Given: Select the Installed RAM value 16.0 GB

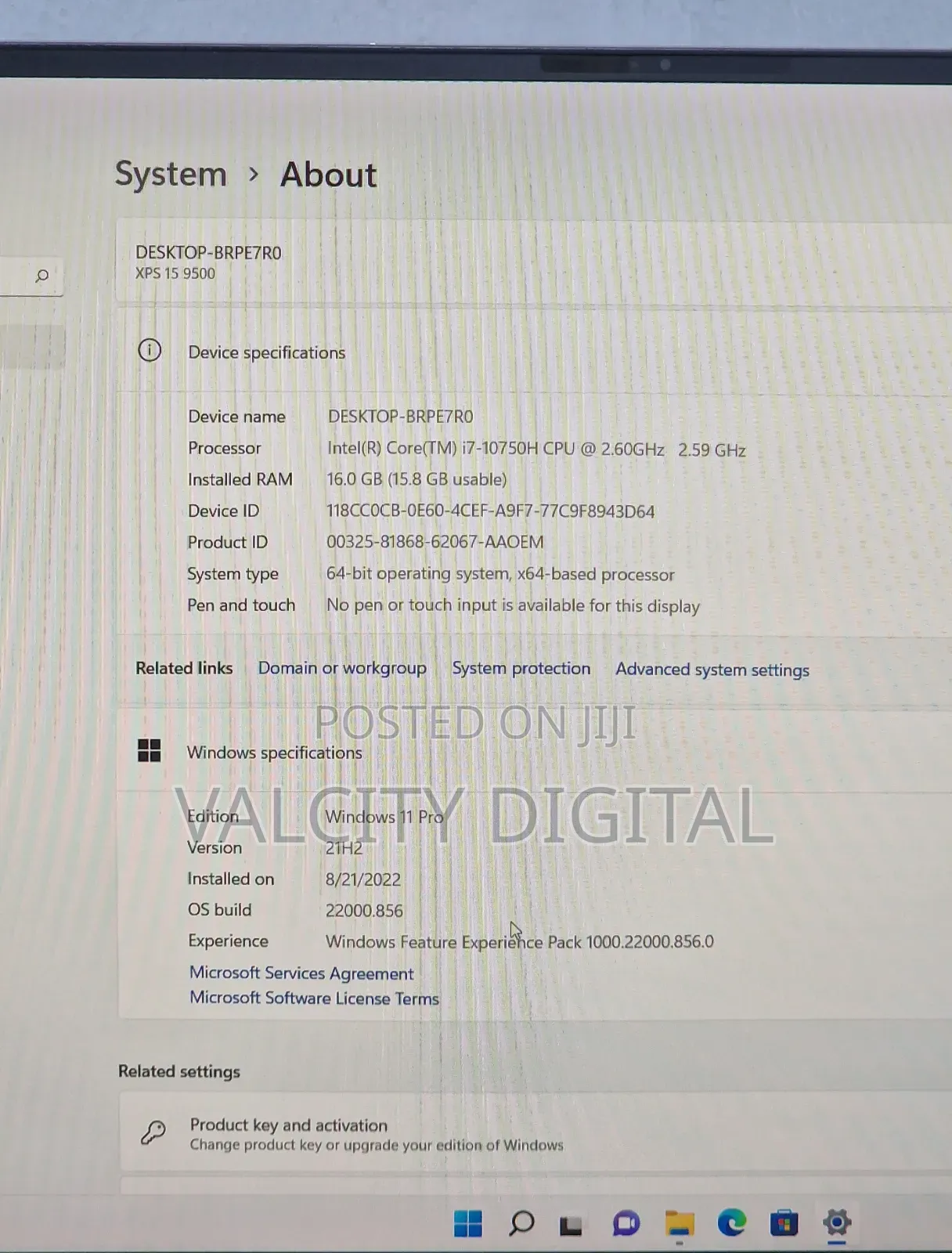Looking at the screenshot, I should [416, 479].
